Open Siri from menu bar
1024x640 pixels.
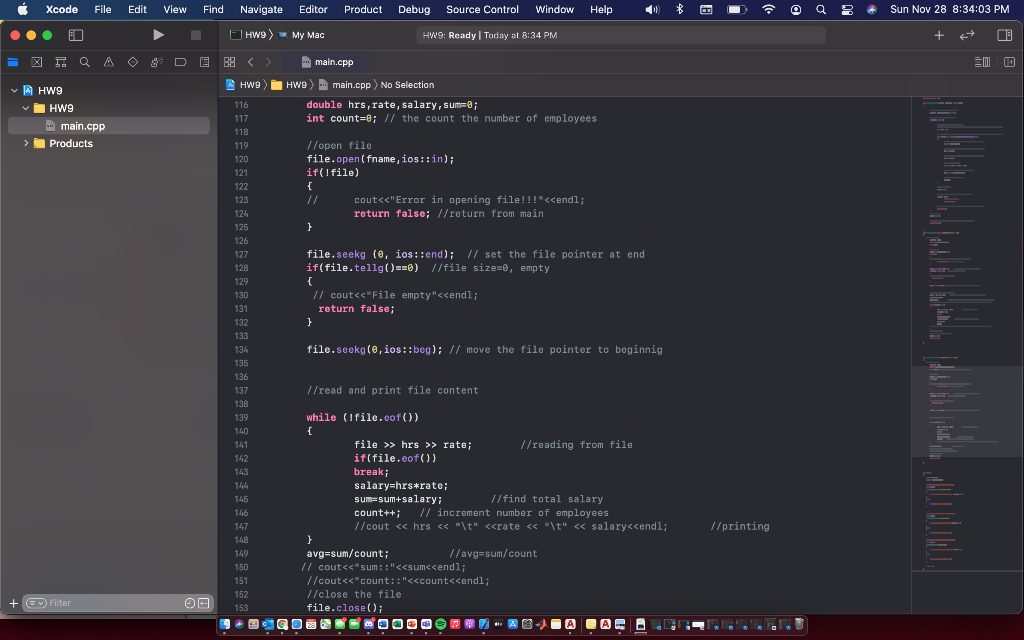[871, 9]
